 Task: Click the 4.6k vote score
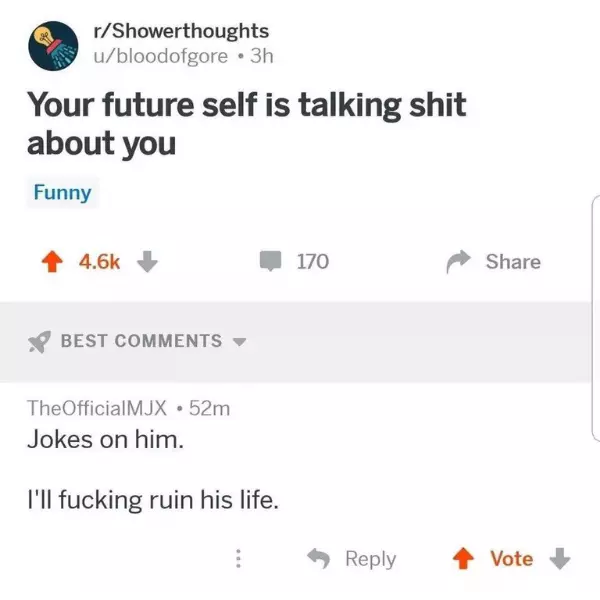(x=99, y=262)
